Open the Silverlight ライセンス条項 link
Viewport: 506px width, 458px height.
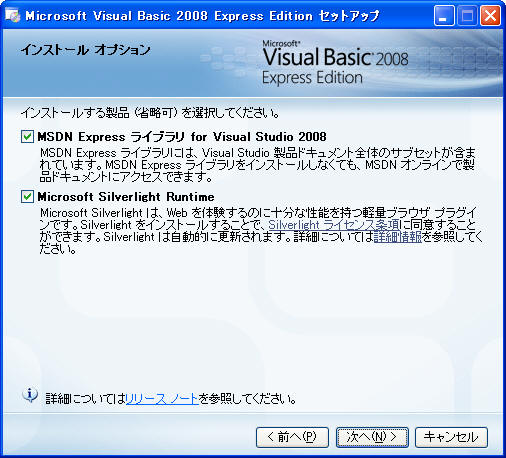pos(334,225)
